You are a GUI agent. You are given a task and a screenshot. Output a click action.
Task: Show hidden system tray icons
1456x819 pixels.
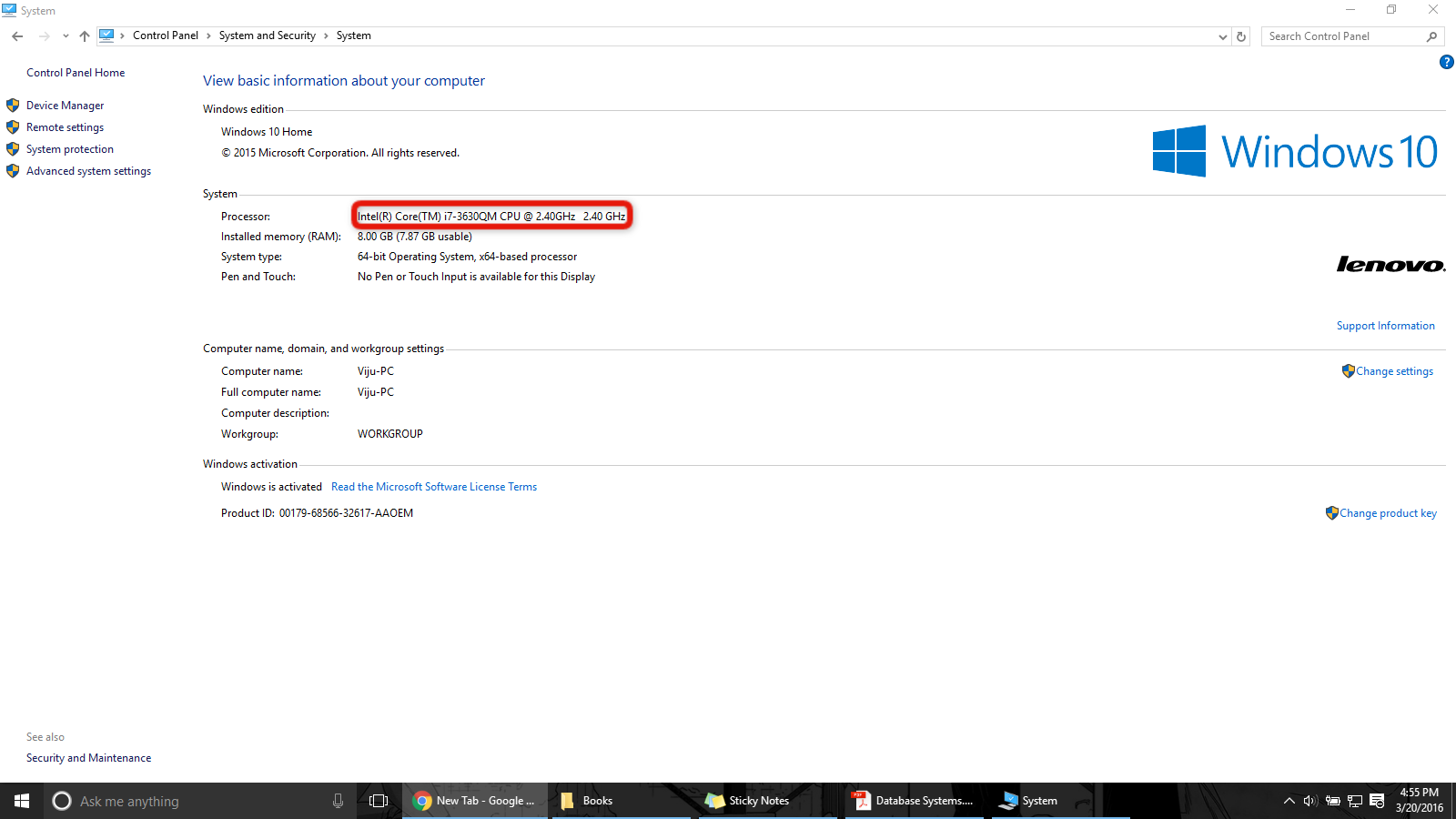(1289, 801)
